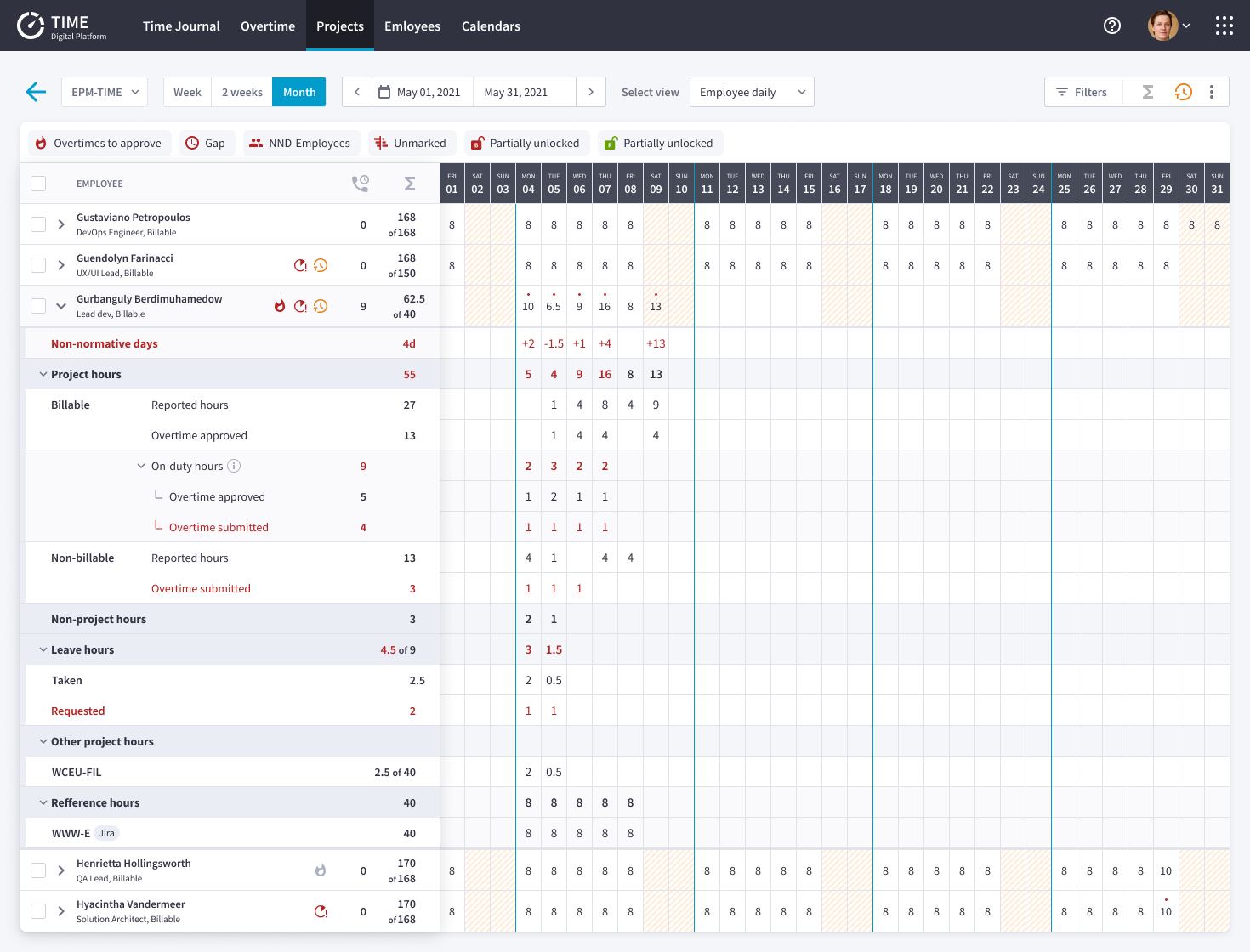
Task: Select the checkbox for Gustaviano Petropoulos
Action: 38,224
